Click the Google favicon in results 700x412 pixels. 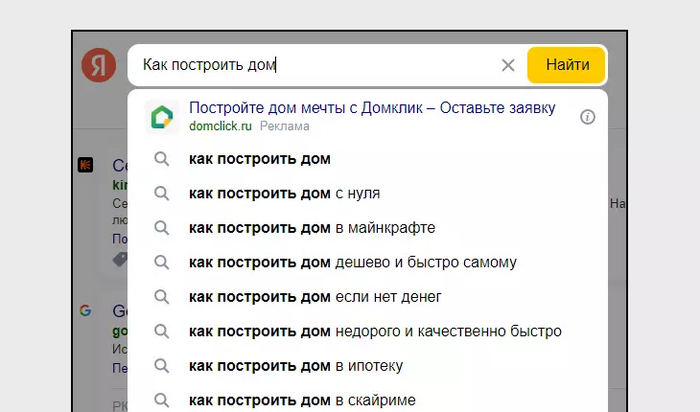(86, 311)
